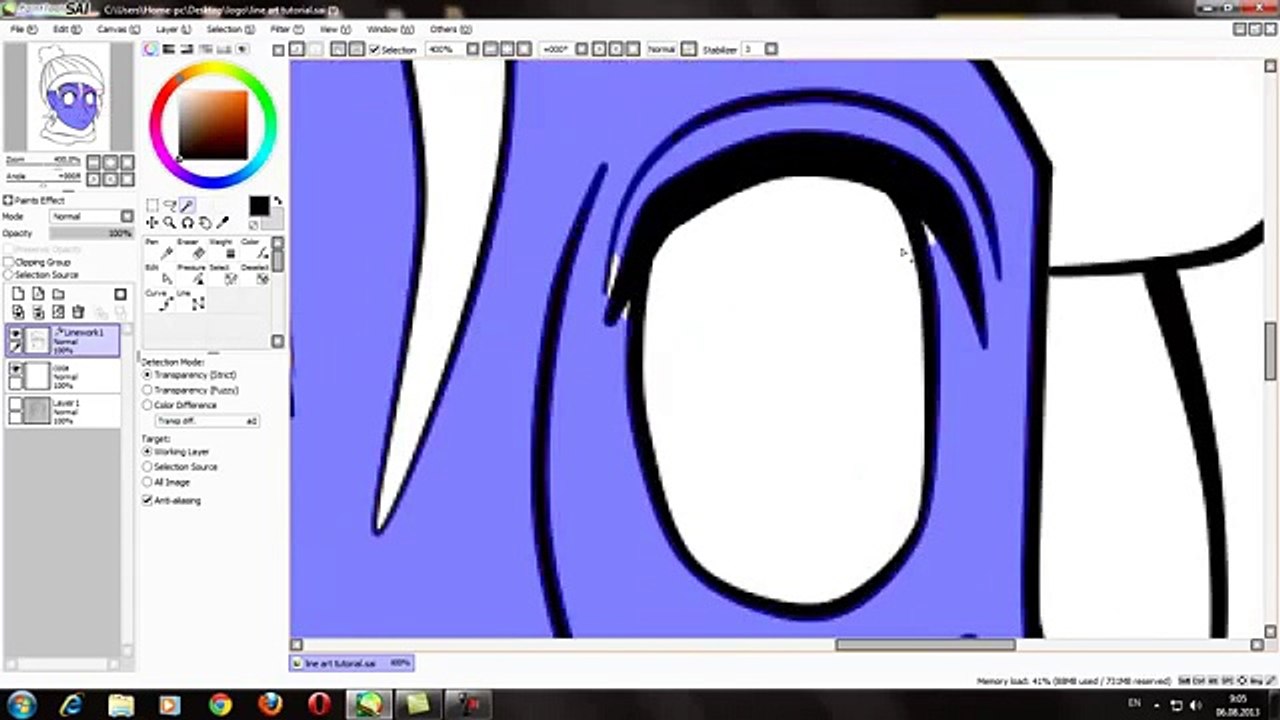1280x720 pixels.
Task: Uncheck the Anti-aliasing checkbox
Action: coord(148,500)
